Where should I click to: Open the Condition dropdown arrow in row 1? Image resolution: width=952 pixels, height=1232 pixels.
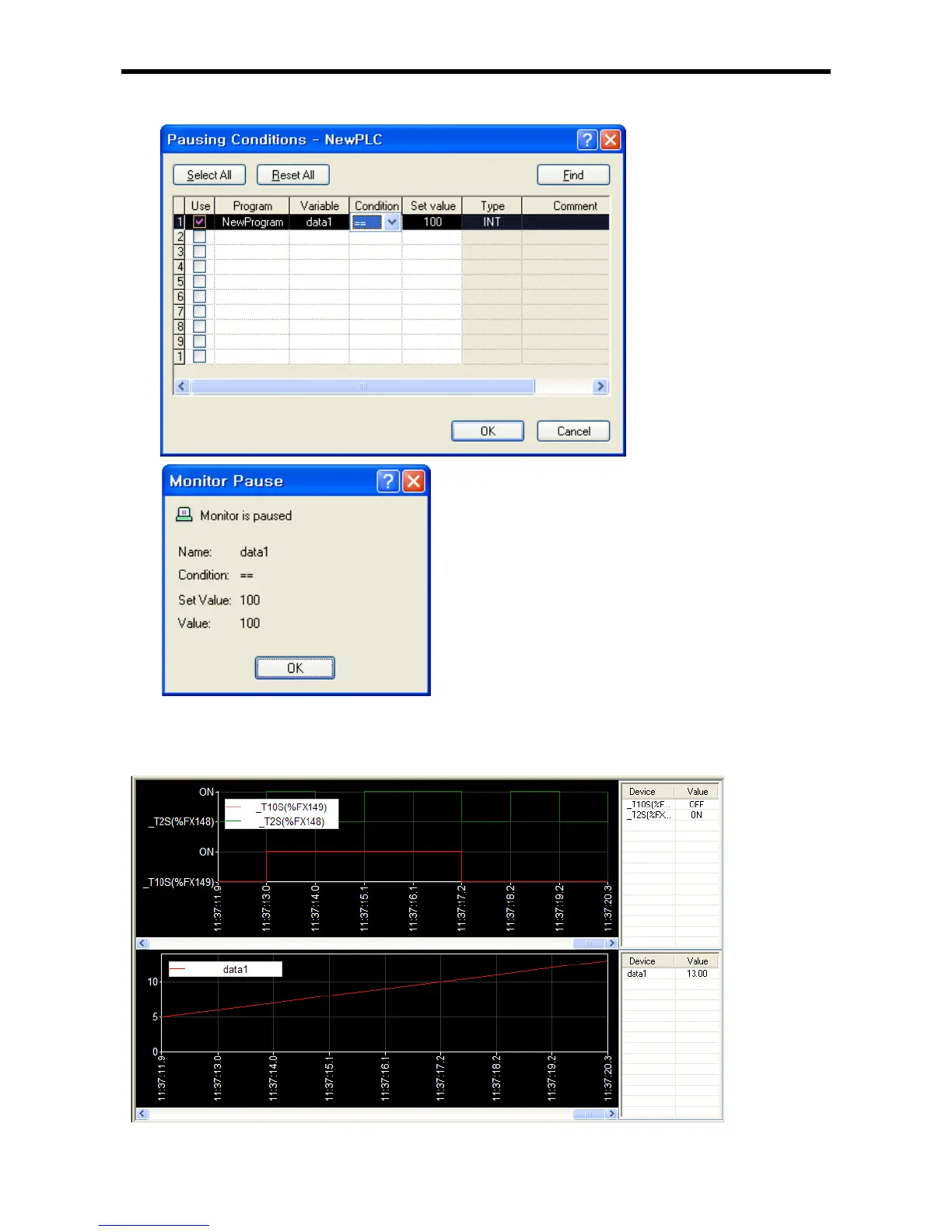[x=392, y=222]
